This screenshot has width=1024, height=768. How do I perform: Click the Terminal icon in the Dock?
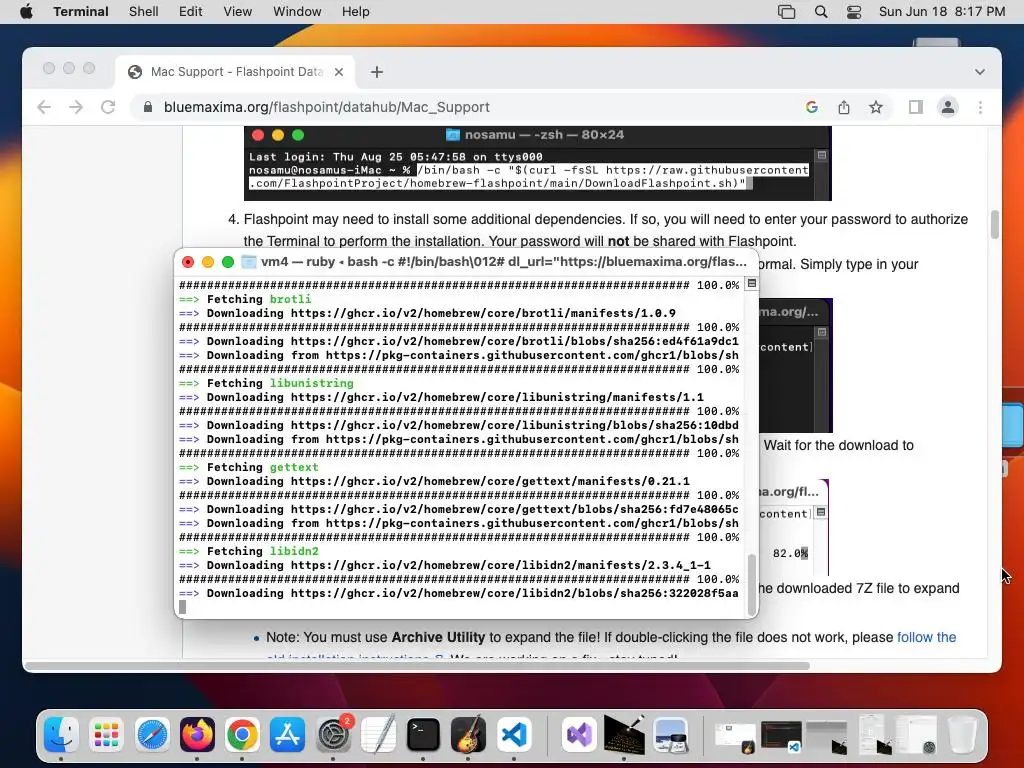(x=423, y=734)
